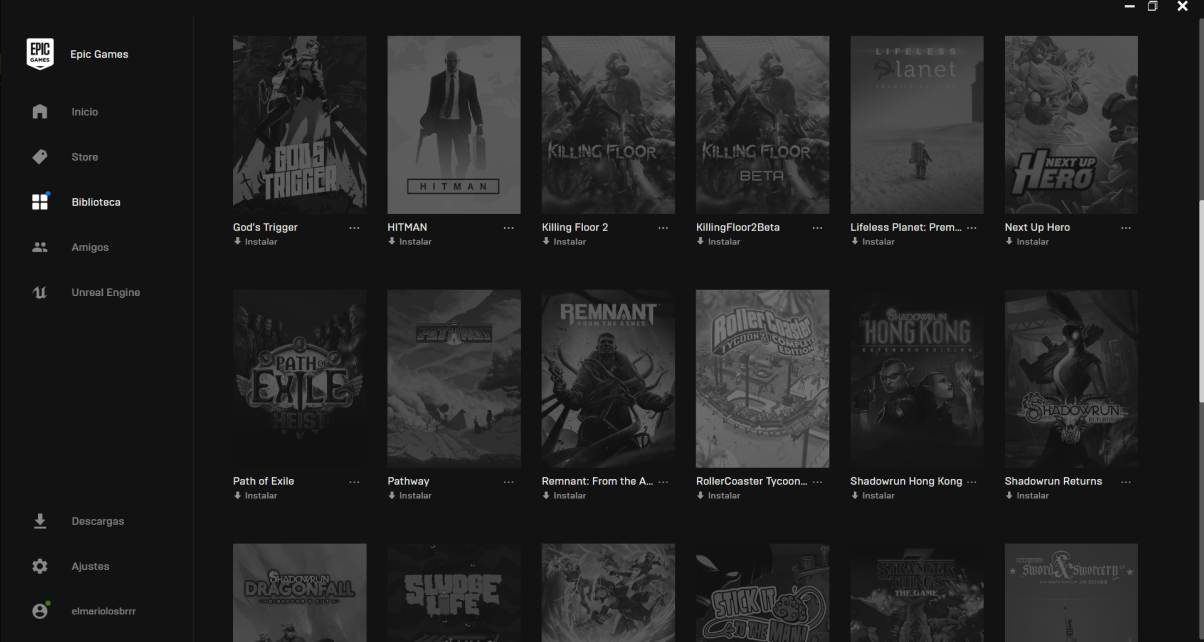
Task: Select Shadowrun Returns cover thumbnail
Action: (x=1071, y=379)
